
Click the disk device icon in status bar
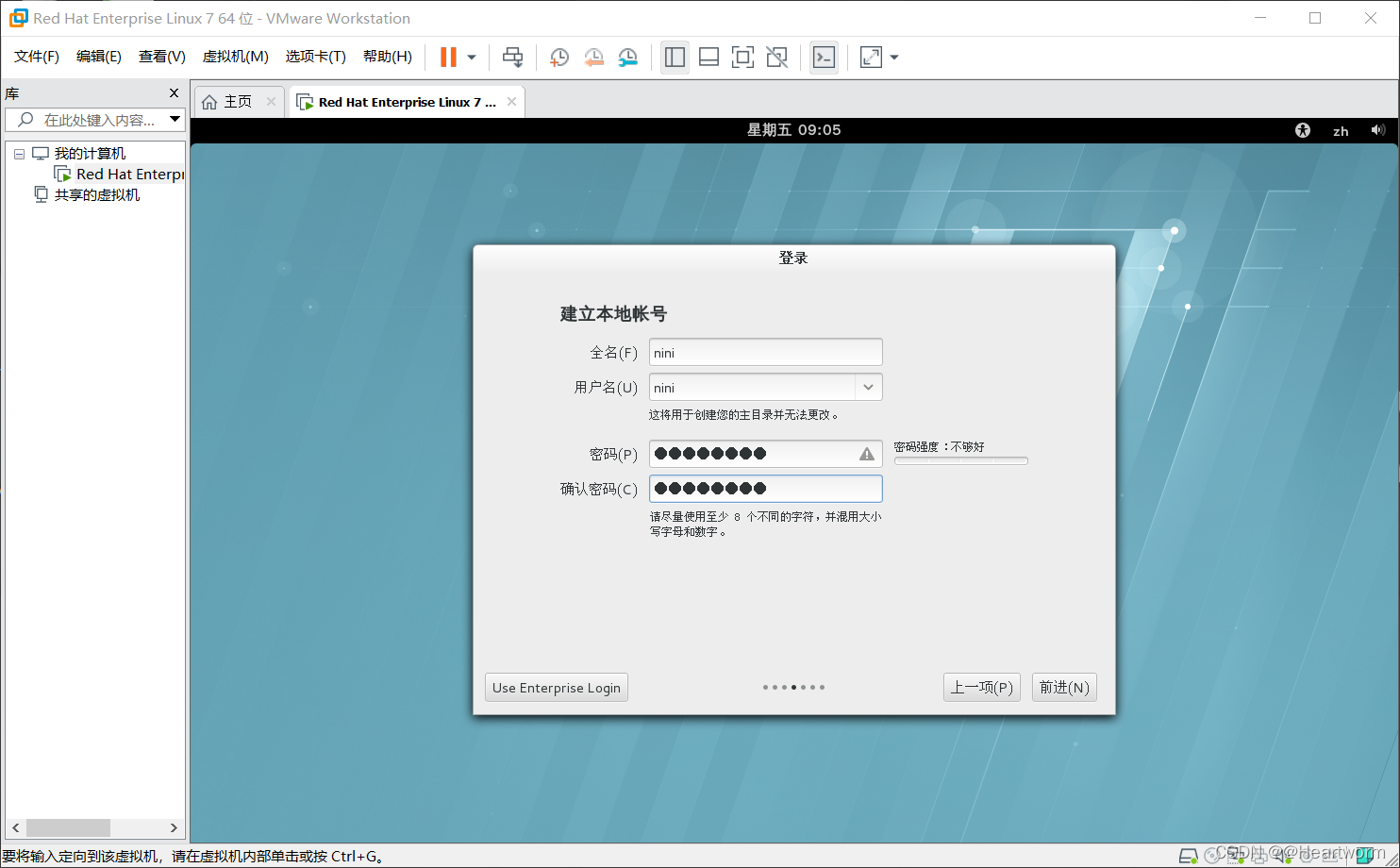1189,855
